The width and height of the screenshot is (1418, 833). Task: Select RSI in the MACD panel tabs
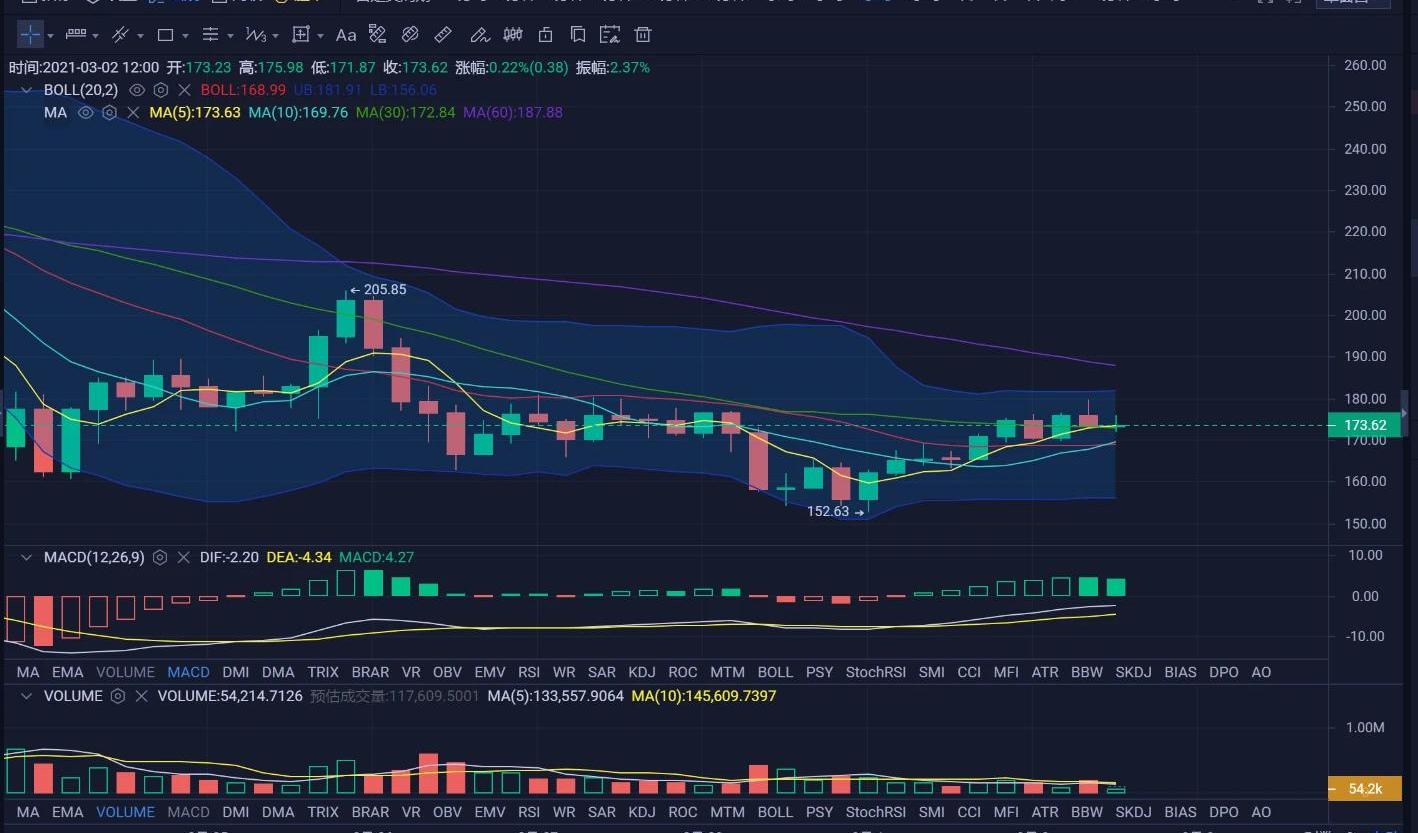tap(529, 672)
